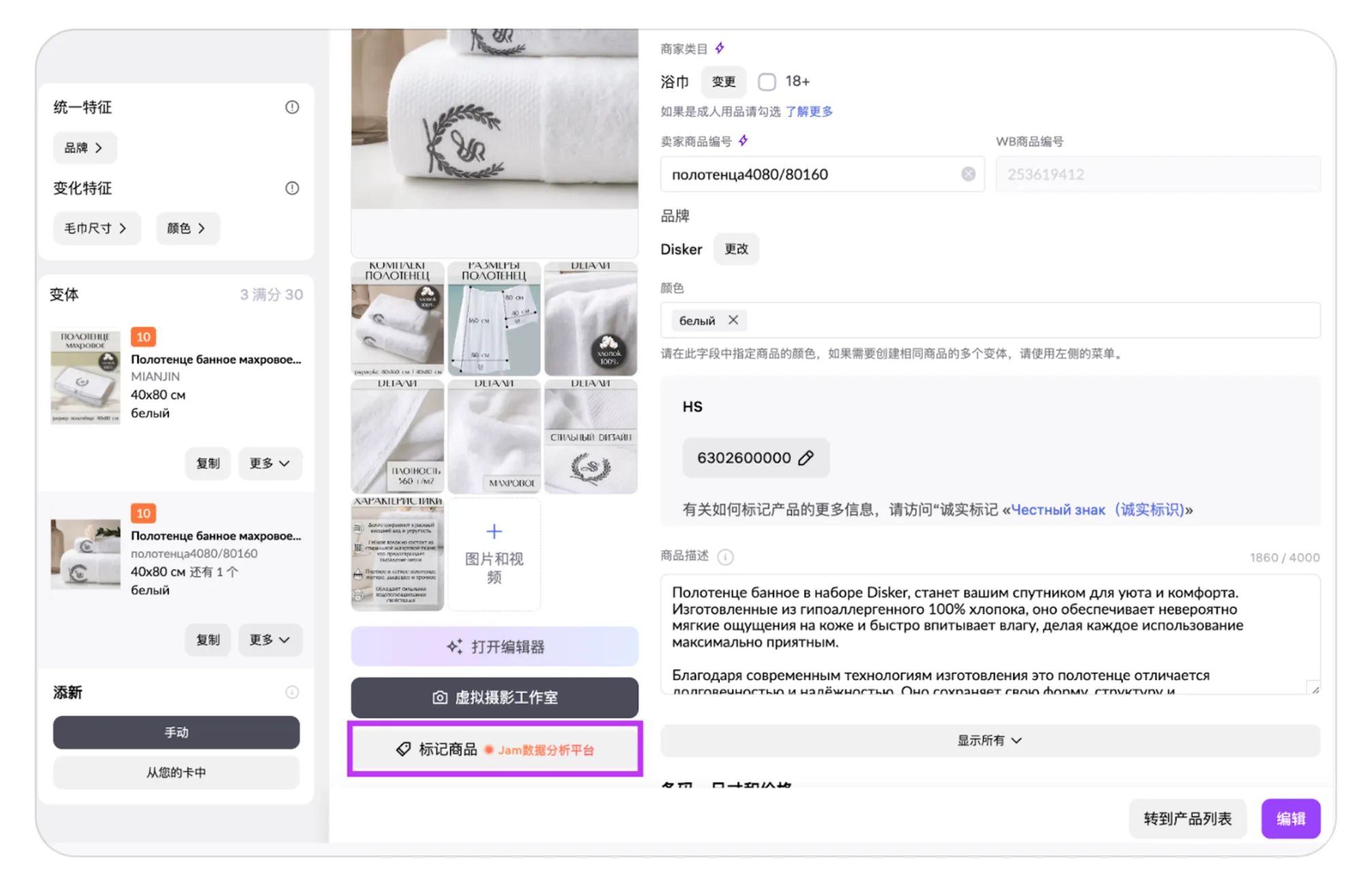Click the pencil icon next to HS code 6302600000
The width and height of the screenshot is (1372, 886).
(806, 458)
